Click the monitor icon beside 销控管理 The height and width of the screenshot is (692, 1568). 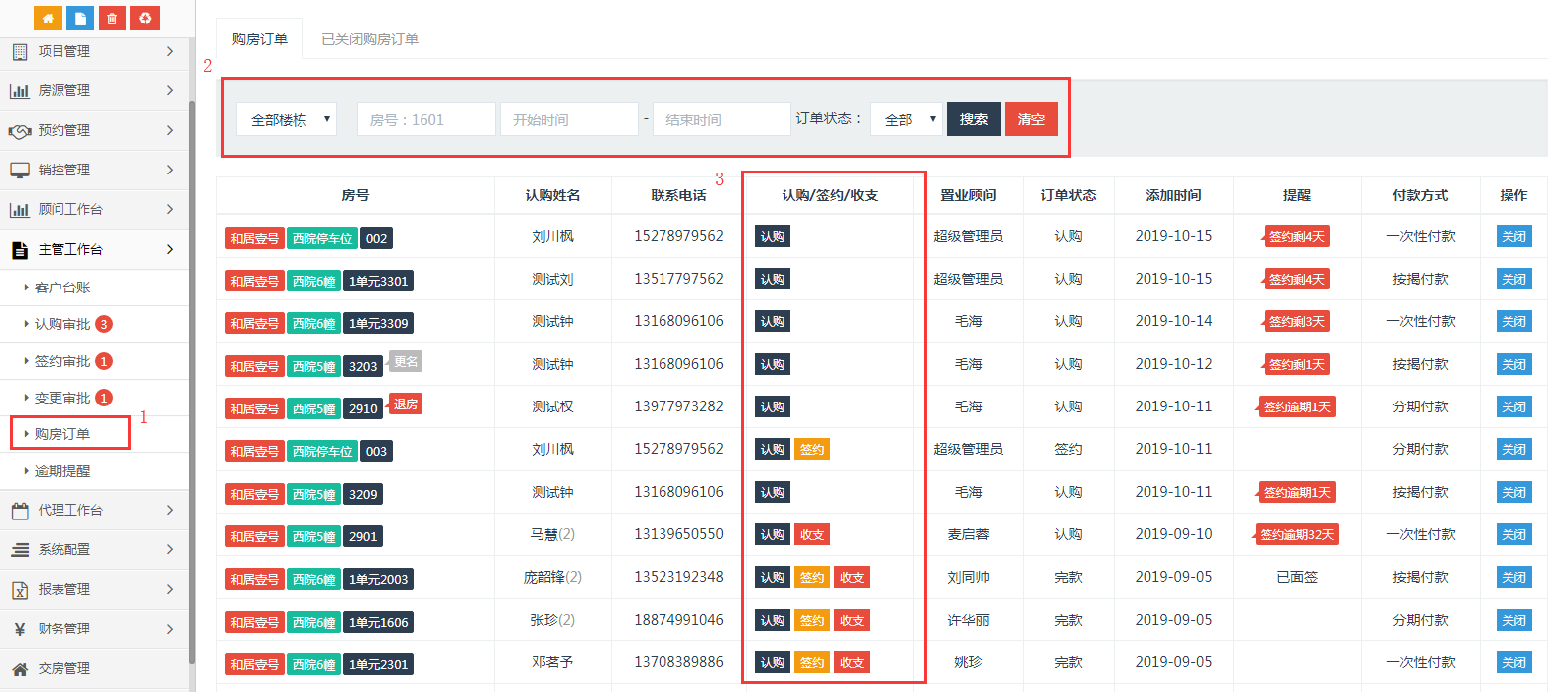[20, 171]
